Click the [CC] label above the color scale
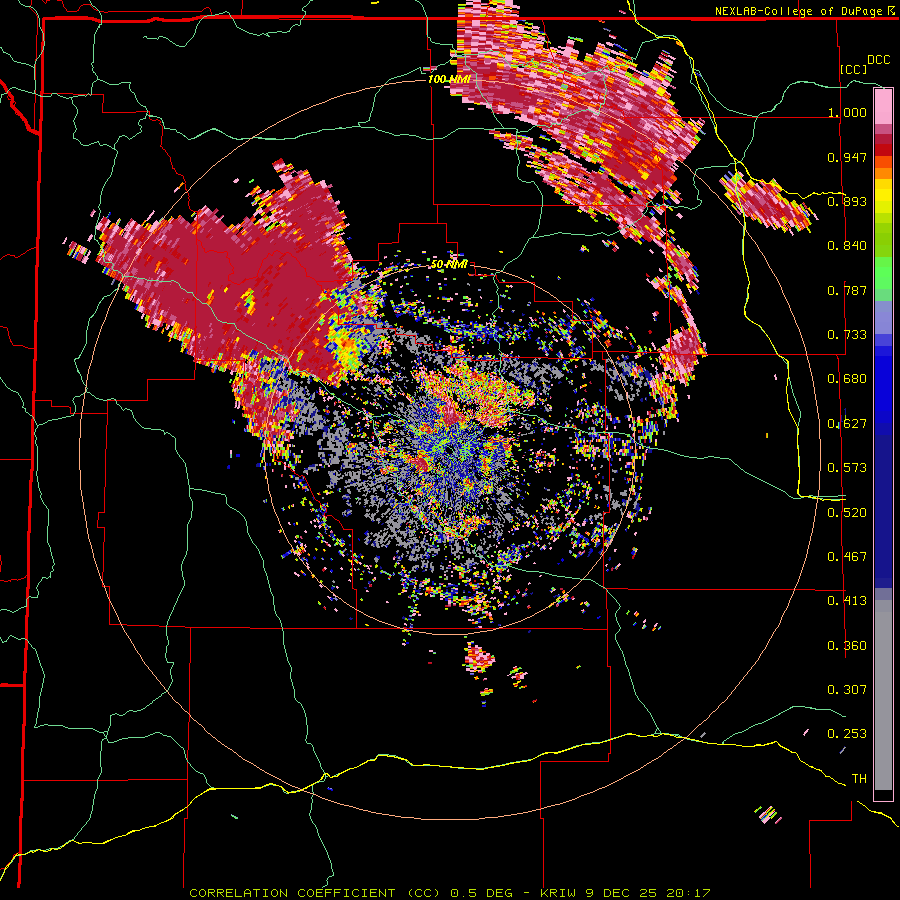 [x=853, y=69]
